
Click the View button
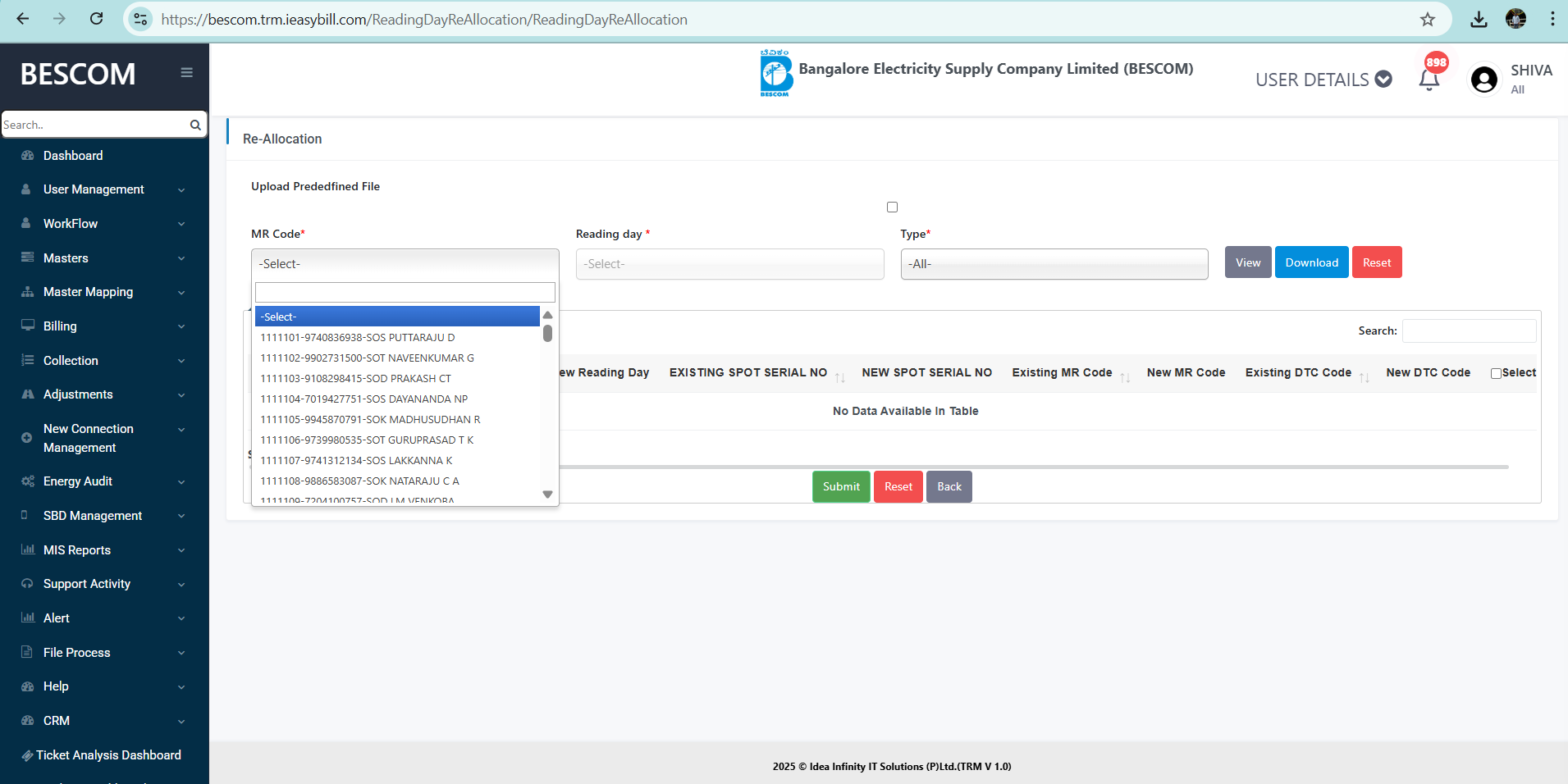1248,262
